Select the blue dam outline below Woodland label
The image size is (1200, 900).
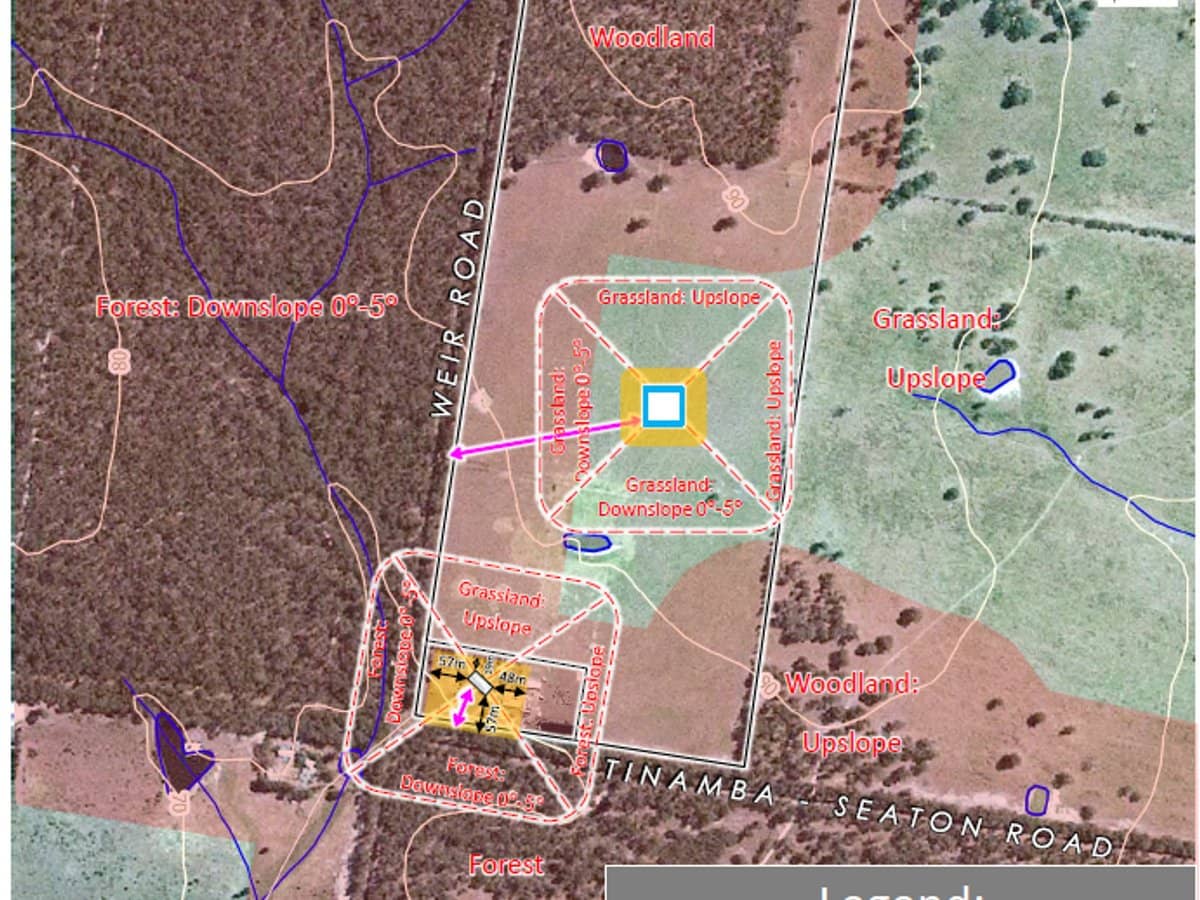(610, 155)
